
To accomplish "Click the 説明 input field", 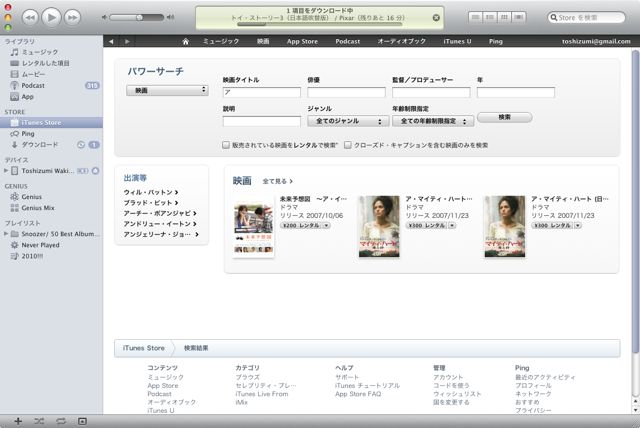I will point(262,121).
